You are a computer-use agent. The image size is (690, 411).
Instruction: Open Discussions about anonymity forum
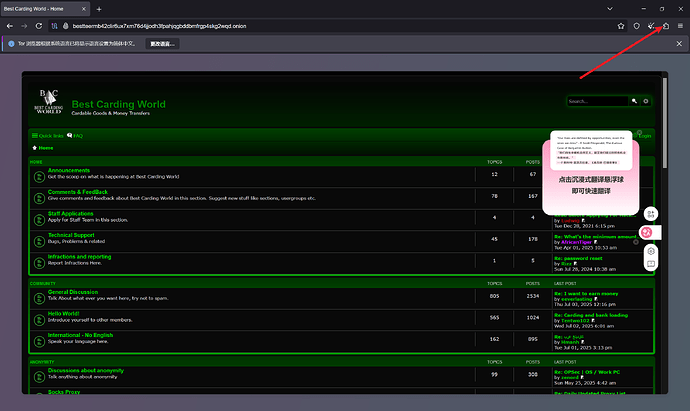[x=86, y=371]
